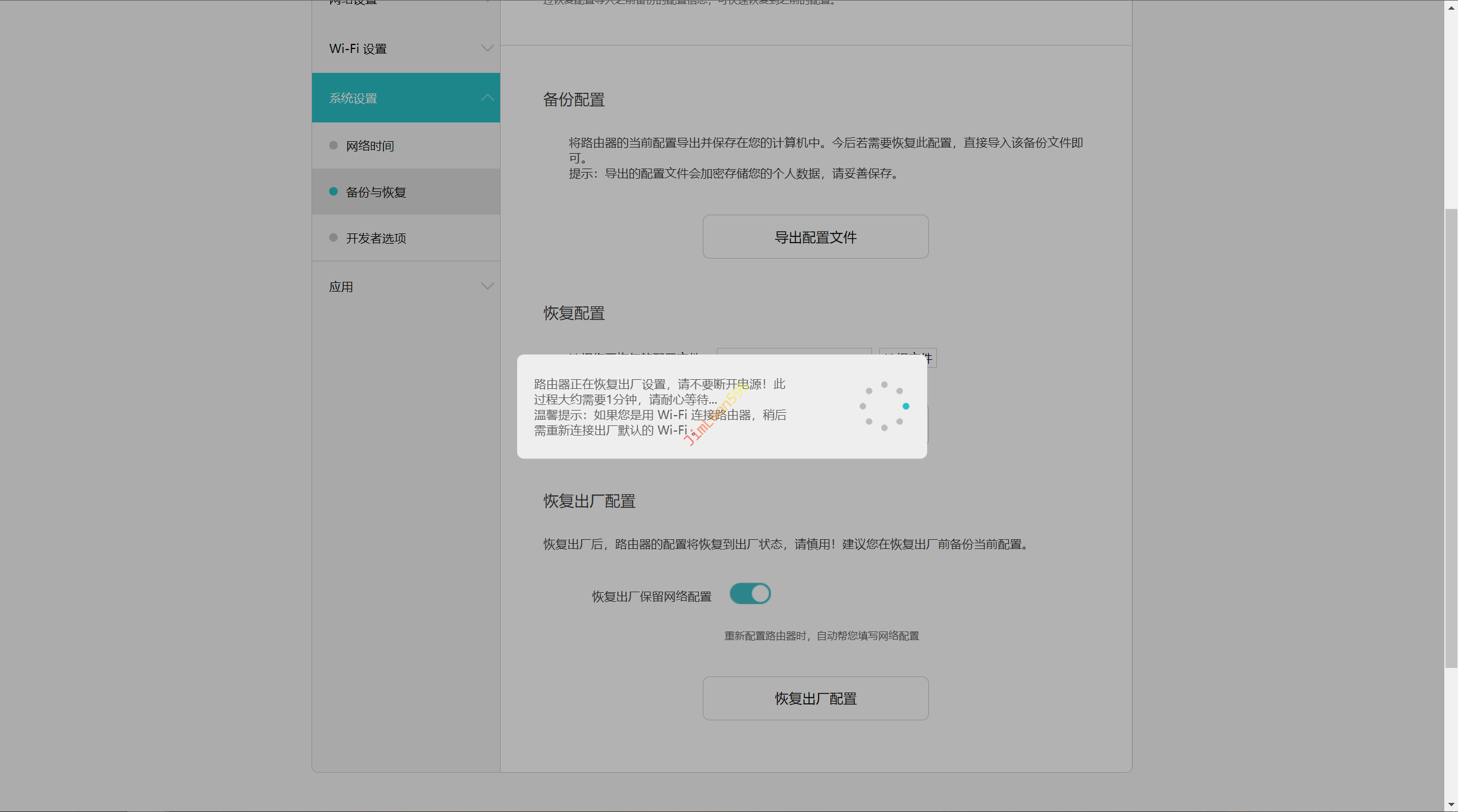This screenshot has height=812, width=1458.
Task: Open the 应用 sidebar menu
Action: coord(341,287)
